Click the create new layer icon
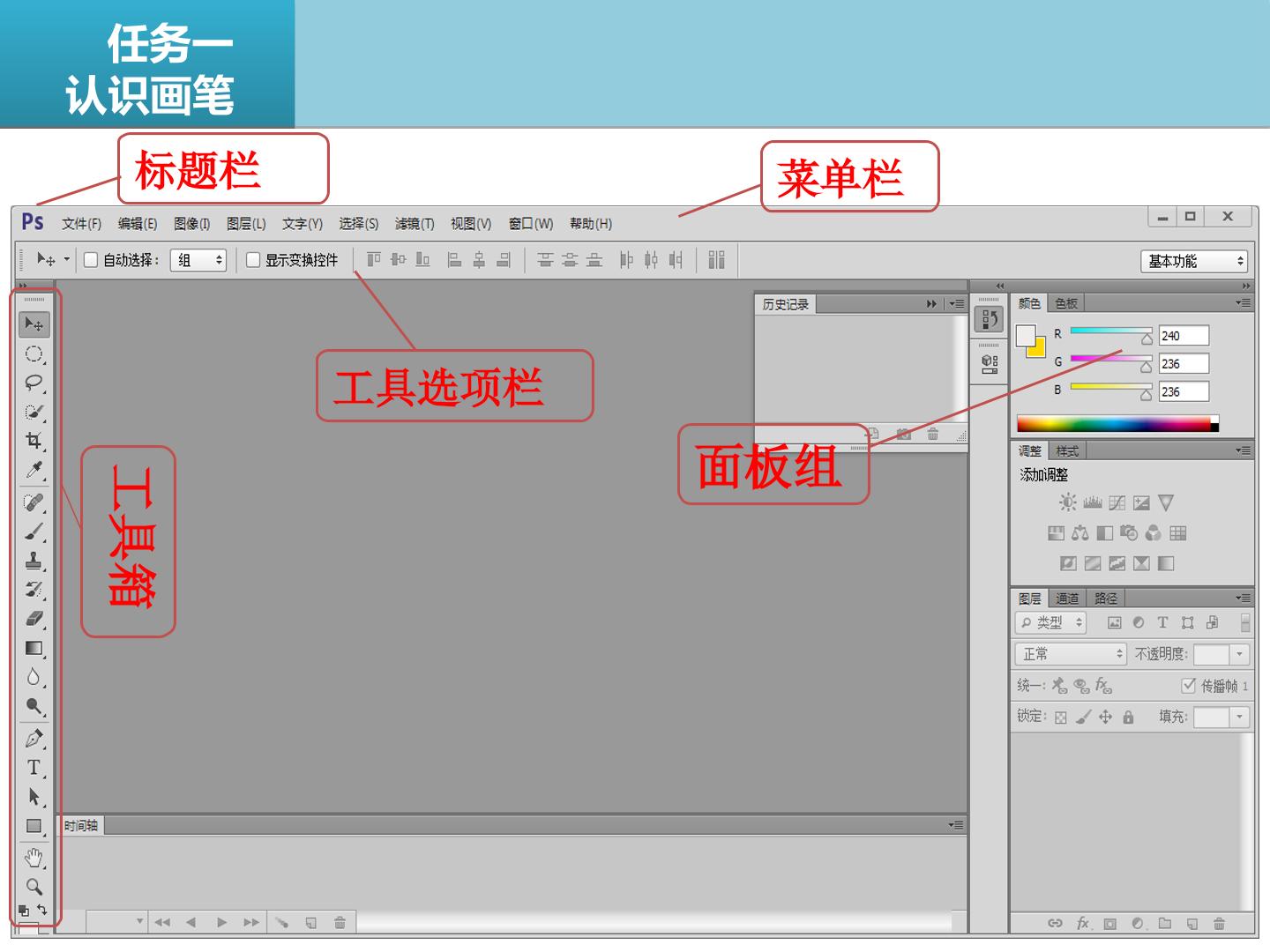The height and width of the screenshot is (952, 1270). [x=1192, y=924]
